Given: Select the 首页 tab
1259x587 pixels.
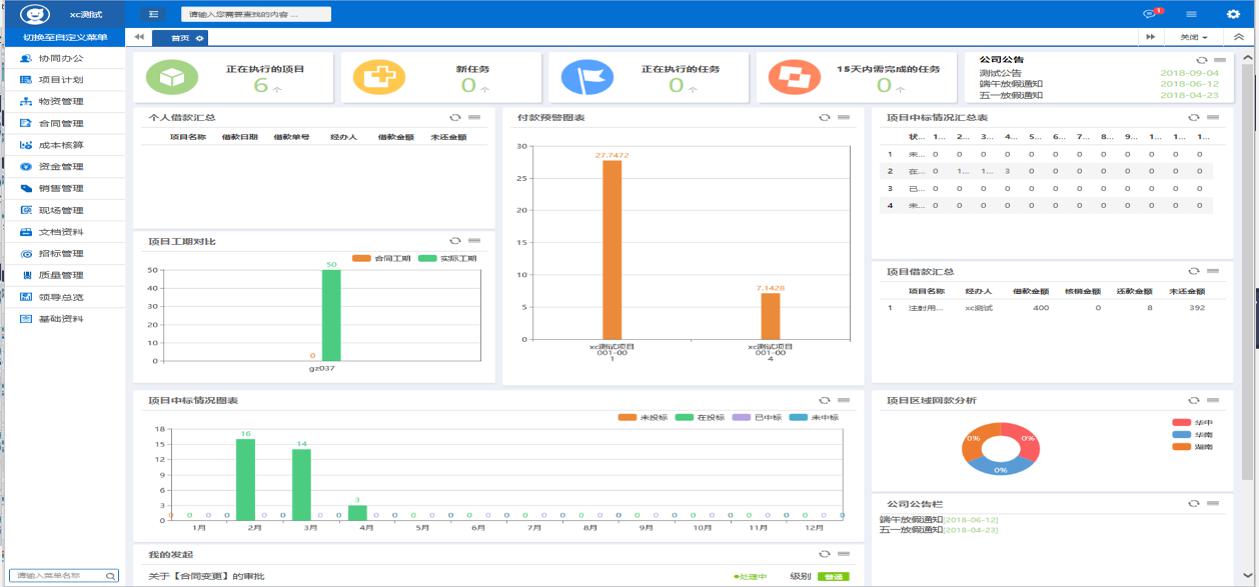Looking at the screenshot, I should tap(180, 38).
